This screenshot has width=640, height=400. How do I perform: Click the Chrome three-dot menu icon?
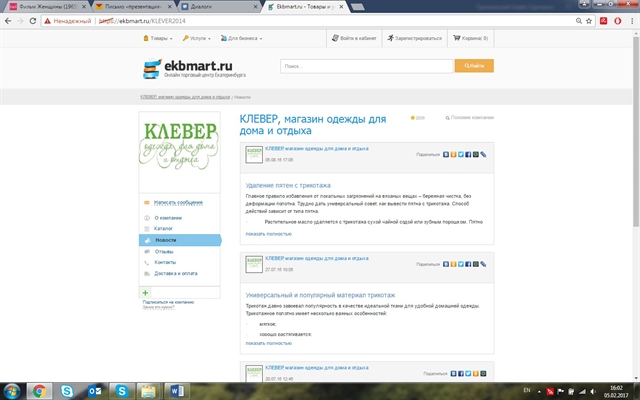630,20
